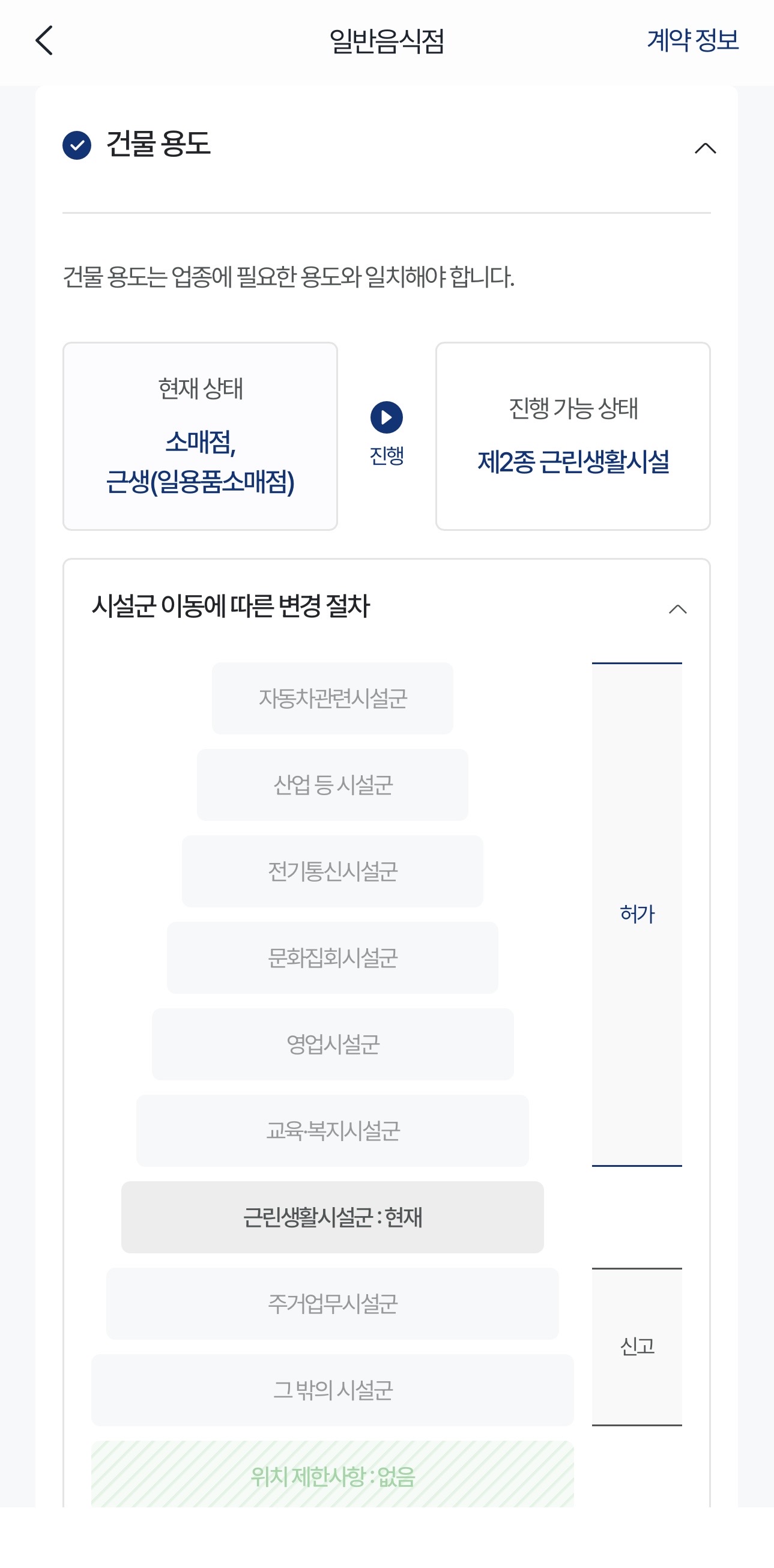The image size is (774, 1568).
Task: Click the 시설군 이동에 따른 변경 절차 heading
Action: click(231, 607)
